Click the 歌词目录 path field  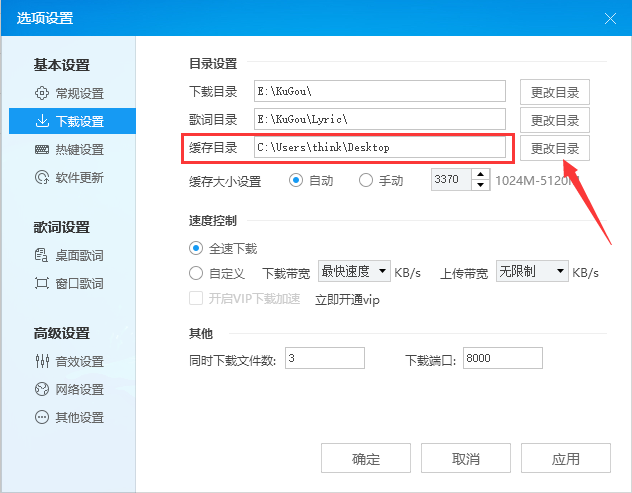tap(380, 119)
